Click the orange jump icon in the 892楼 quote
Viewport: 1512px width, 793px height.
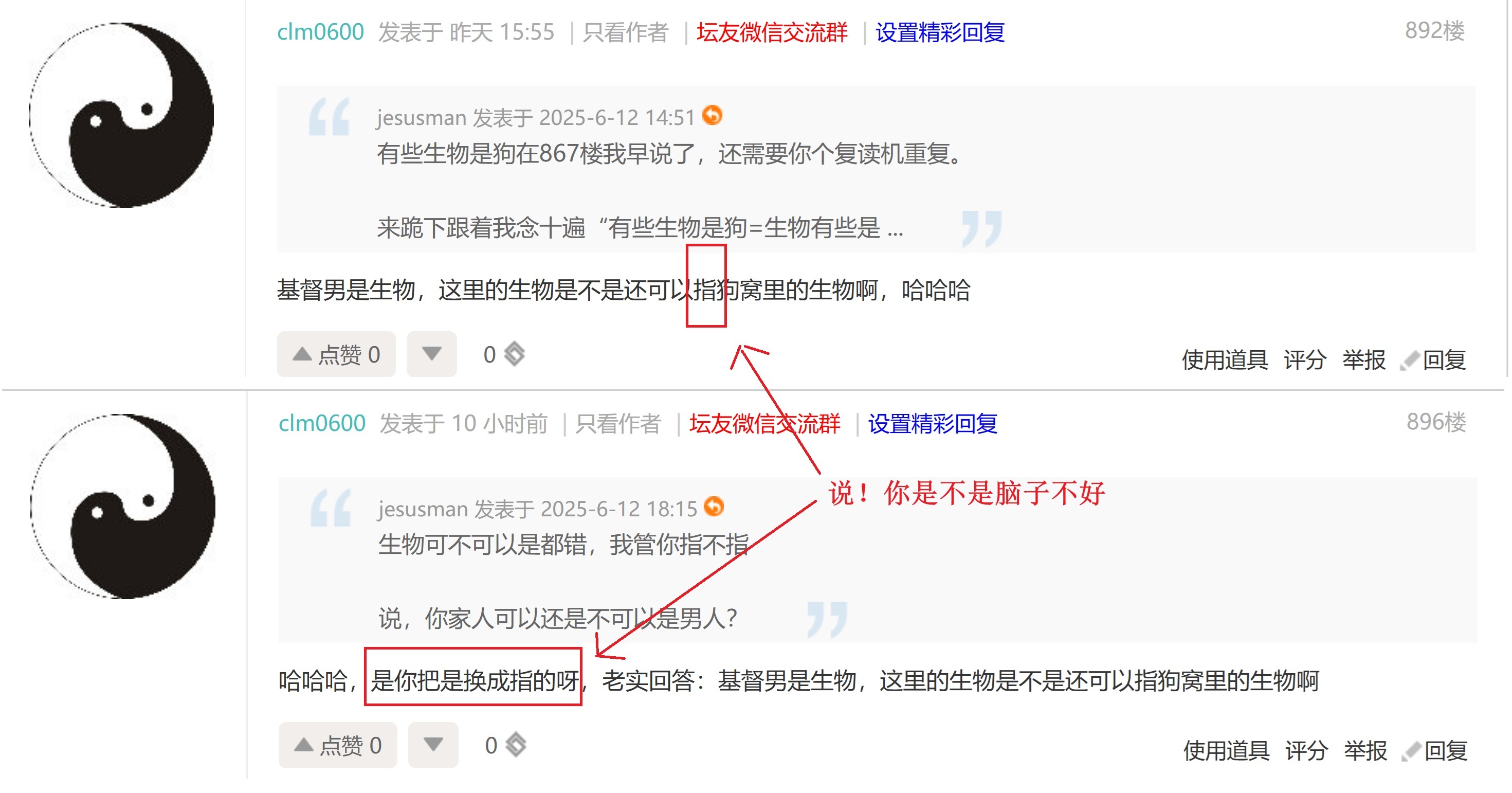tap(712, 115)
